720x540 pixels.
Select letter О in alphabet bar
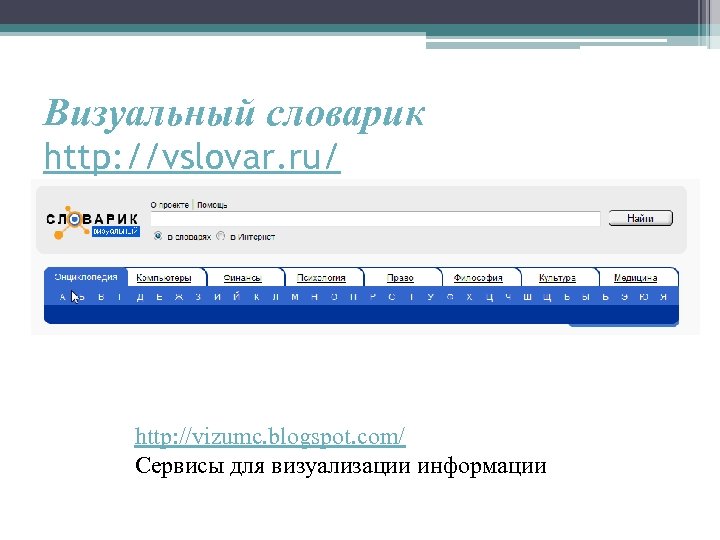(x=334, y=297)
